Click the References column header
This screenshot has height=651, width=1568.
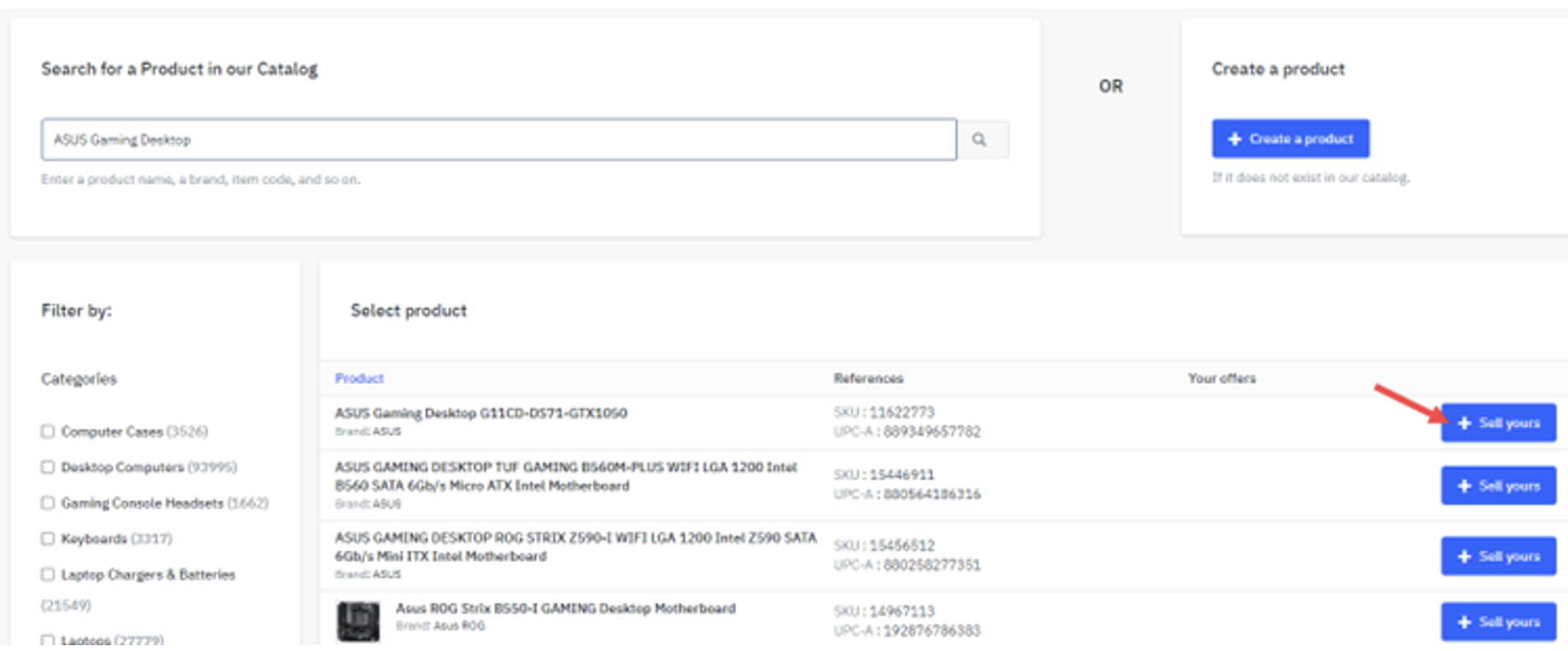tap(868, 378)
